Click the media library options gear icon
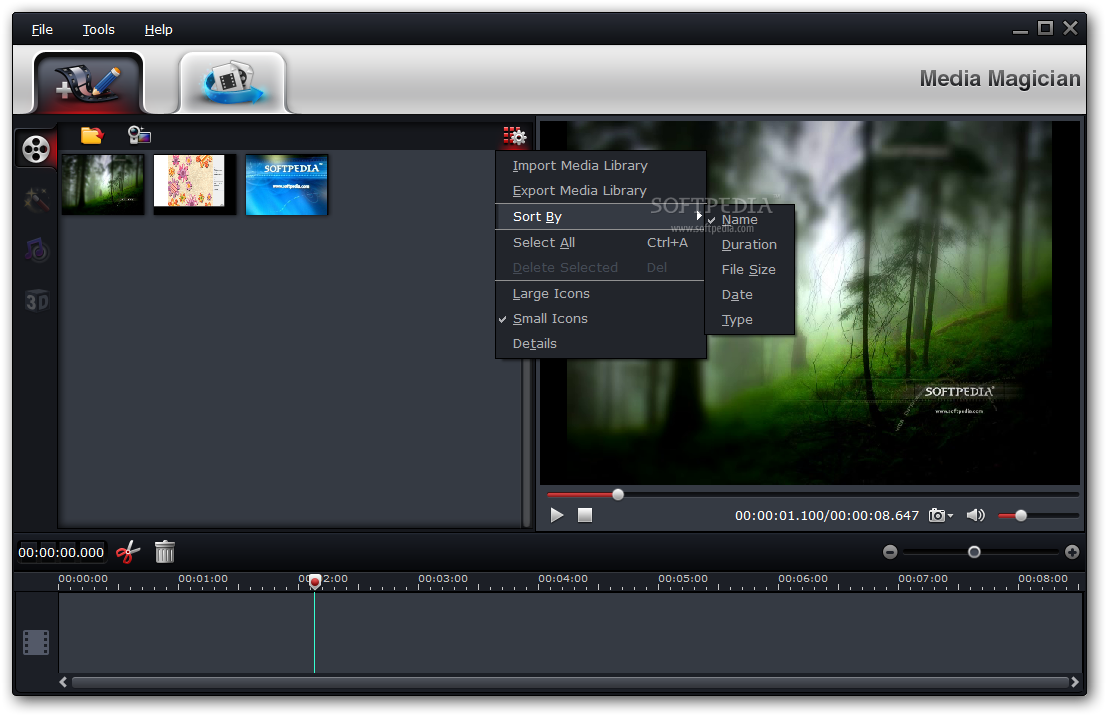1107x716 pixels. pos(515,136)
